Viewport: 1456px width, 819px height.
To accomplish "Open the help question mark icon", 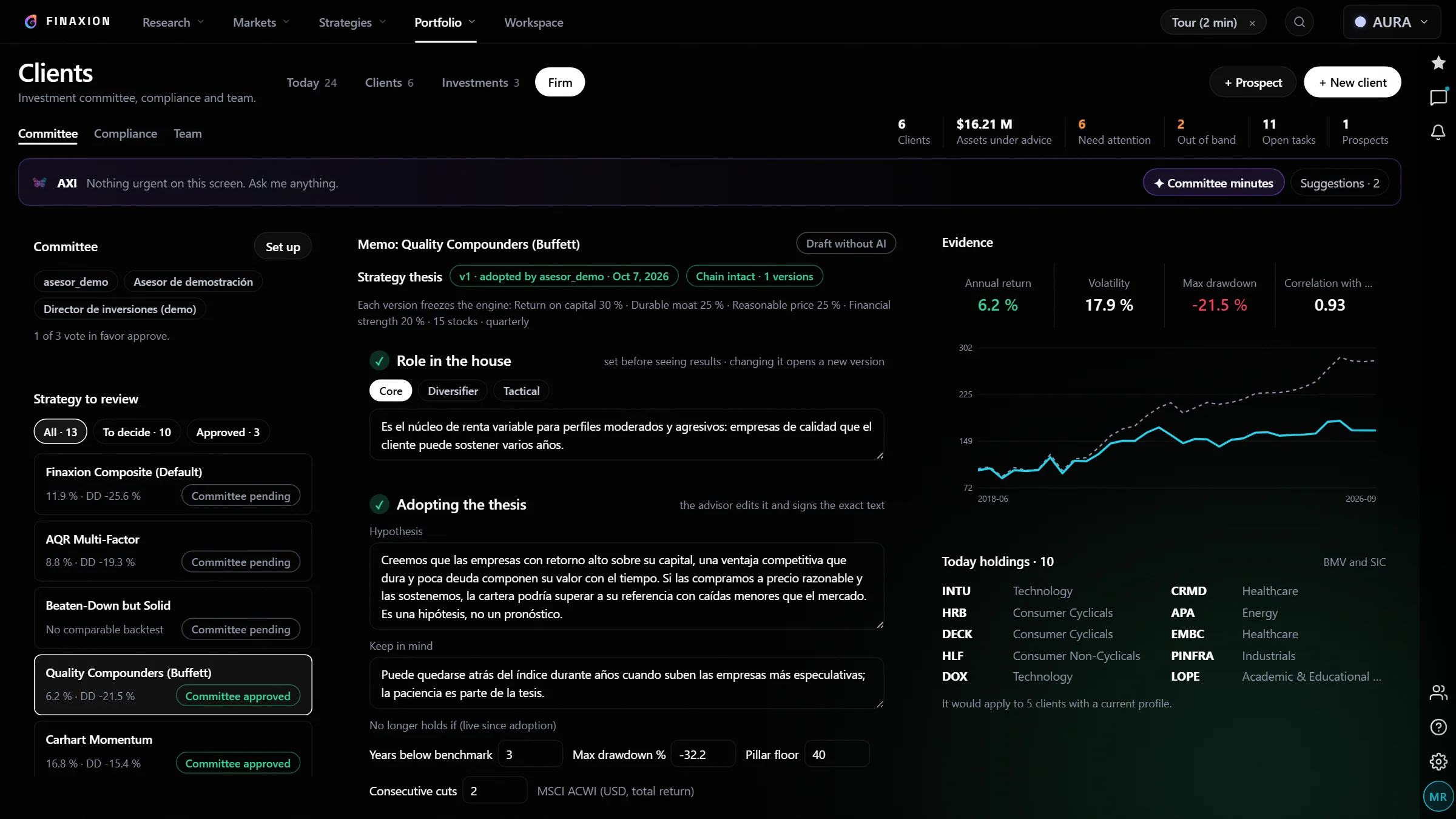I will [1438, 727].
